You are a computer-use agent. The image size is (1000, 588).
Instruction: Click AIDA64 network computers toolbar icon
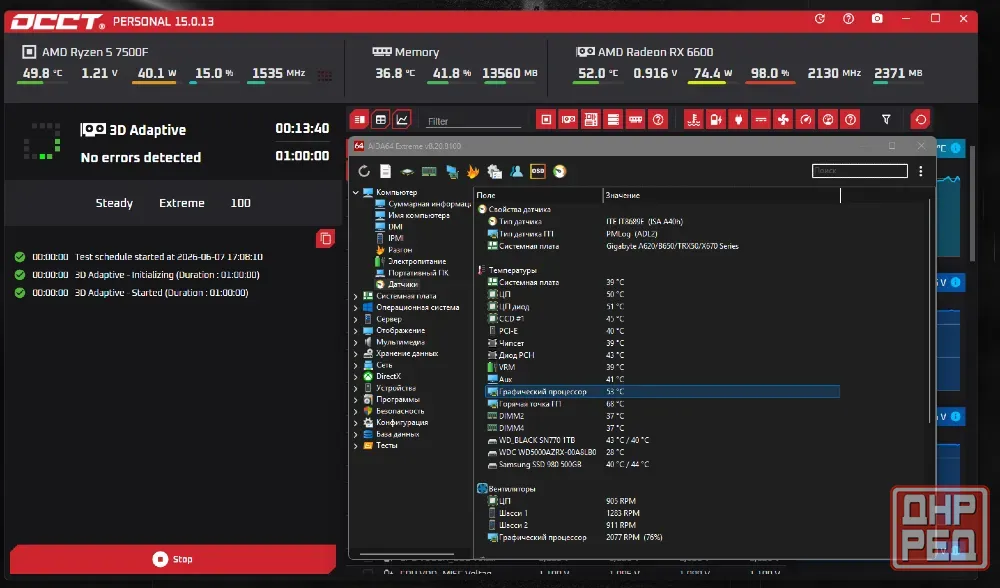pos(452,171)
